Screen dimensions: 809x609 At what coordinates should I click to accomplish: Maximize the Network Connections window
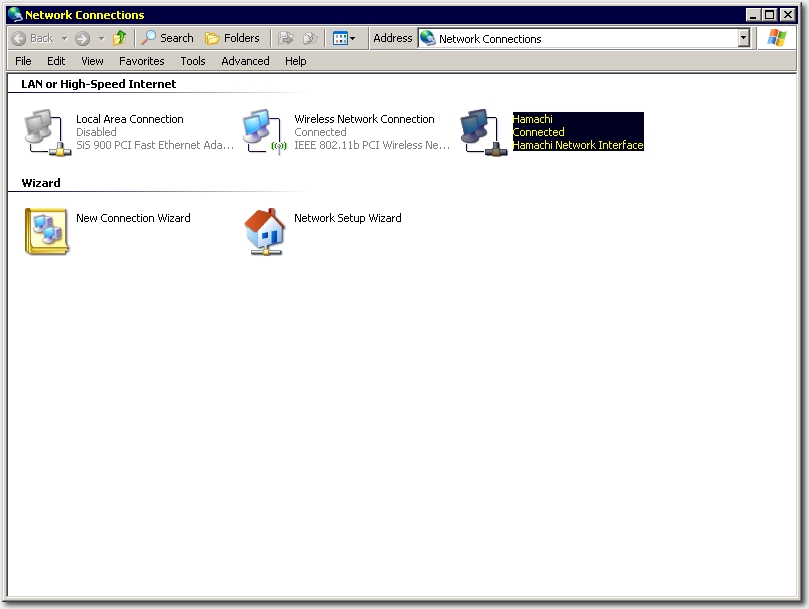(x=769, y=14)
